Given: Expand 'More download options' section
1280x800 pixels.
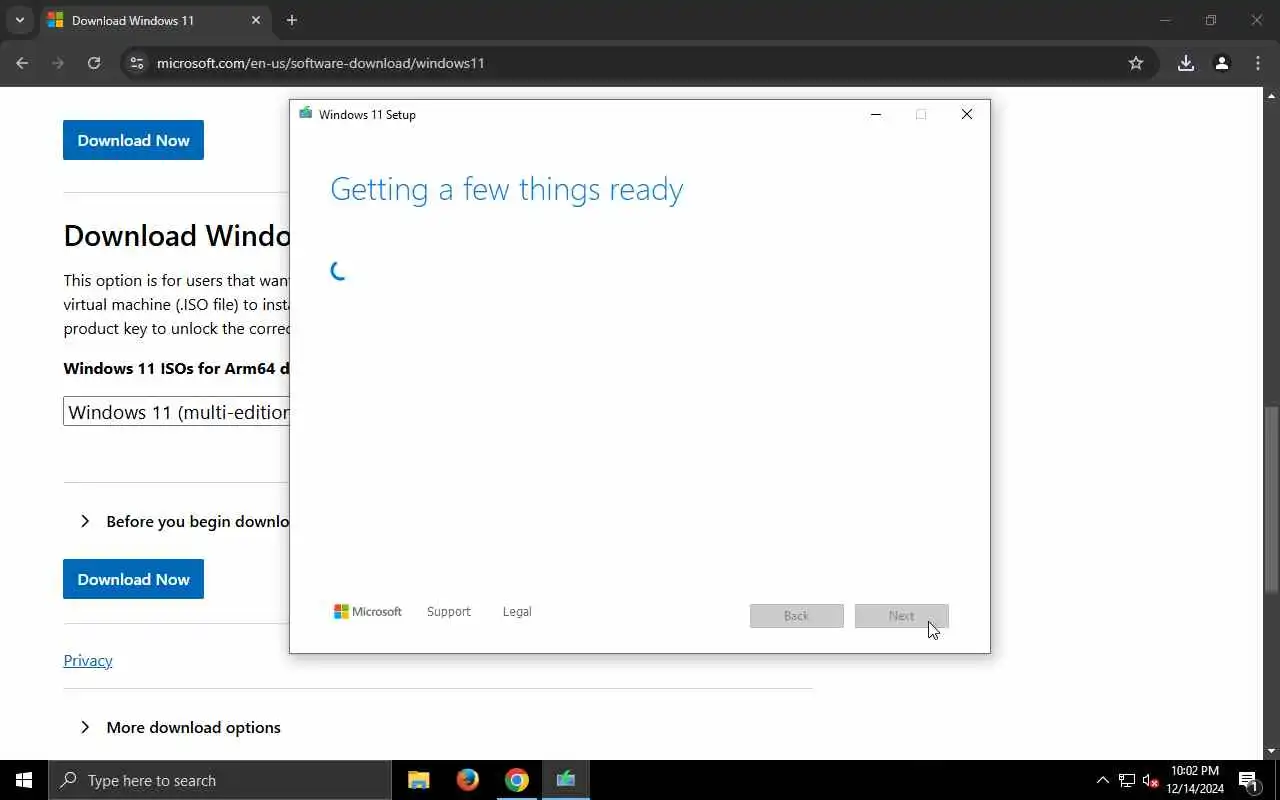Looking at the screenshot, I should tap(181, 727).
